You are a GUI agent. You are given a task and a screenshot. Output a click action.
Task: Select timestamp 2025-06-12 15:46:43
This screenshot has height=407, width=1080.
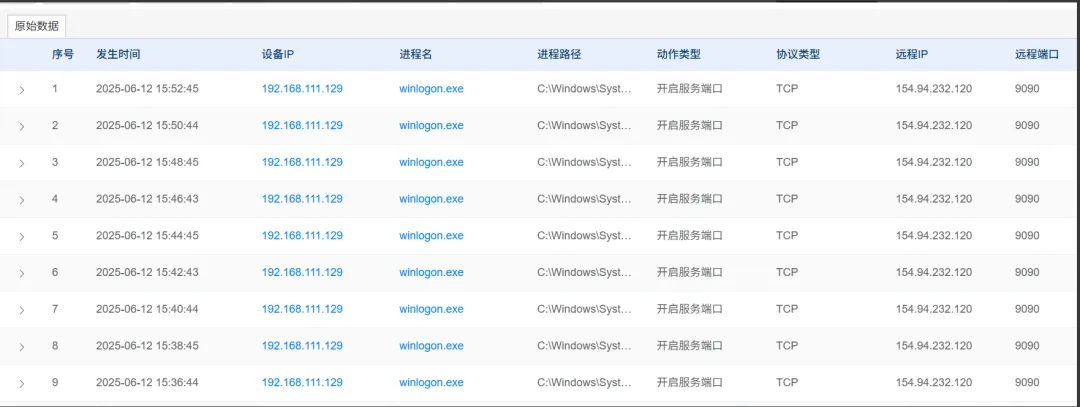click(147, 198)
